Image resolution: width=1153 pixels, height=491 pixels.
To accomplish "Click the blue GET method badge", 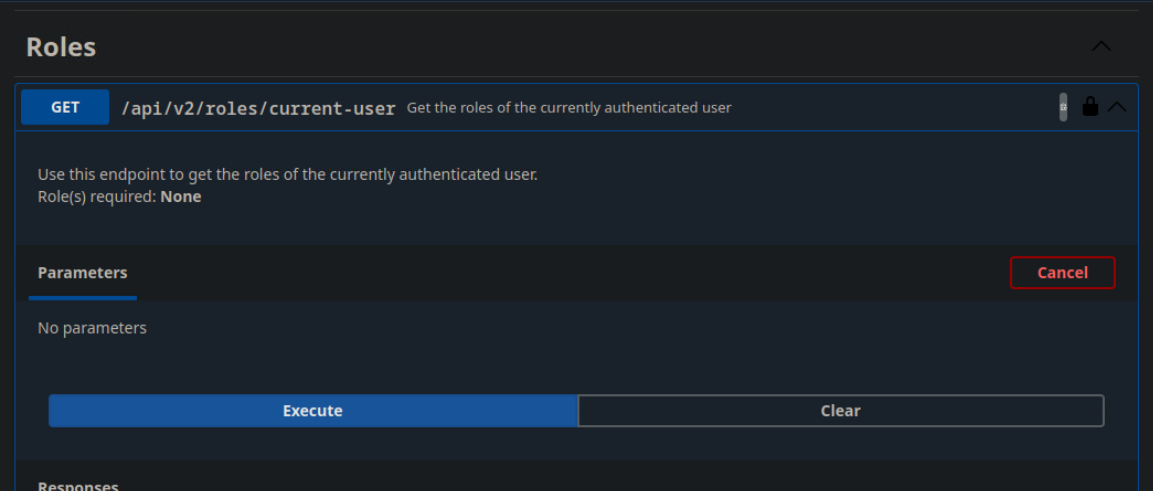I will tap(65, 107).
